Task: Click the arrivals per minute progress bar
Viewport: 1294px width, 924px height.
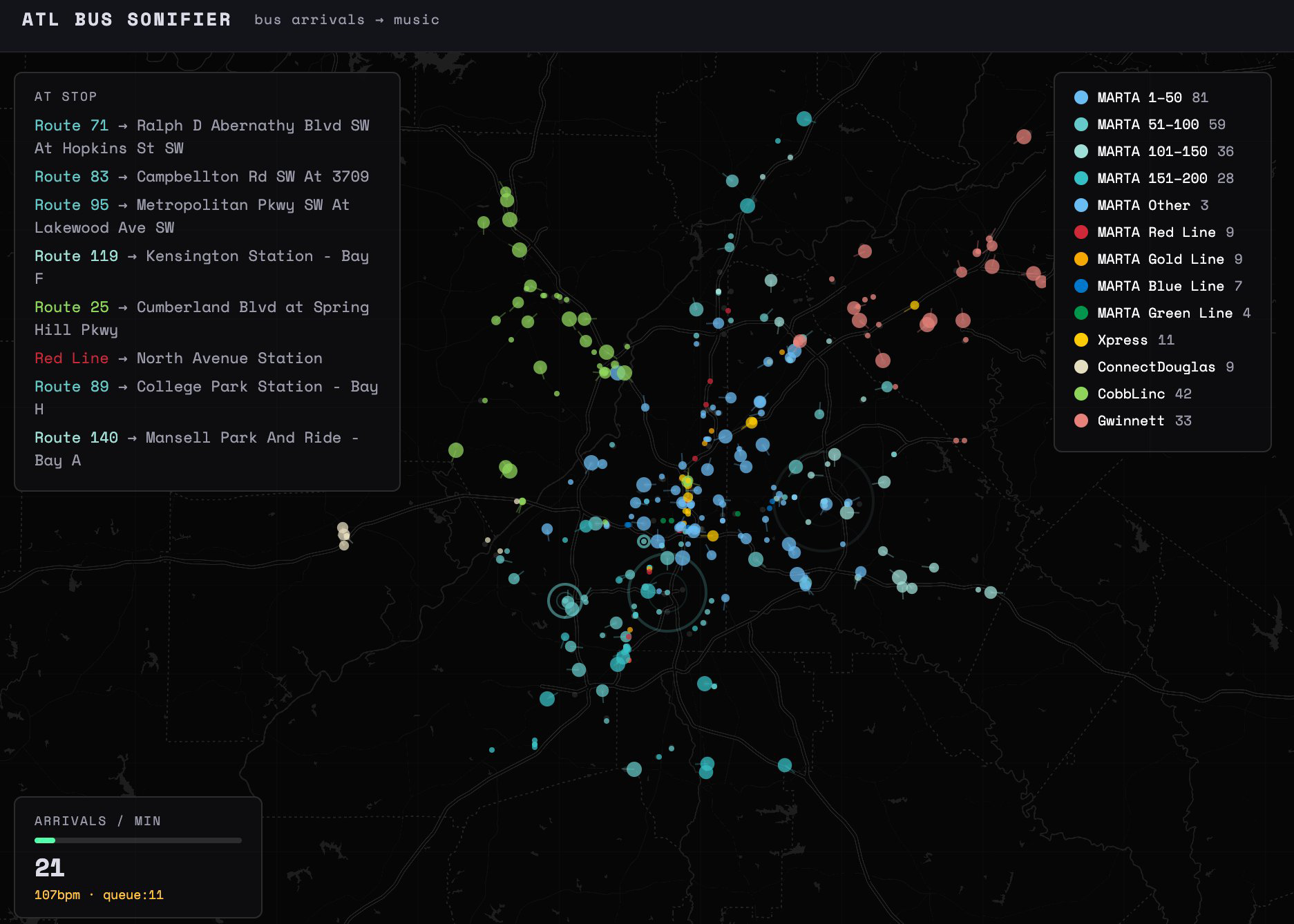Action: point(138,840)
